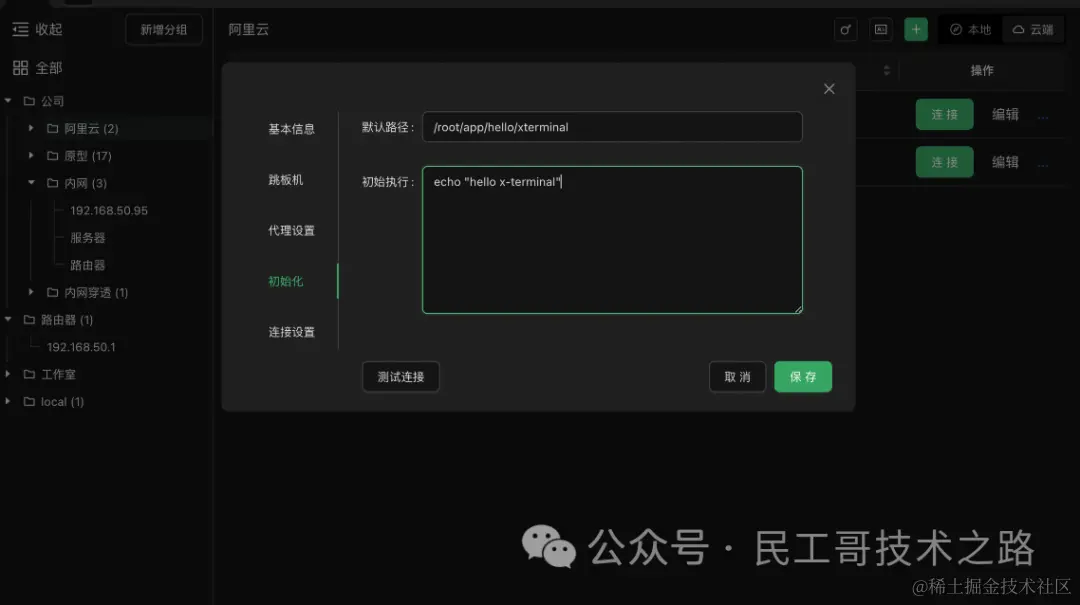Open the AI assistant icon near top right
The image size is (1080, 605).
point(881,29)
